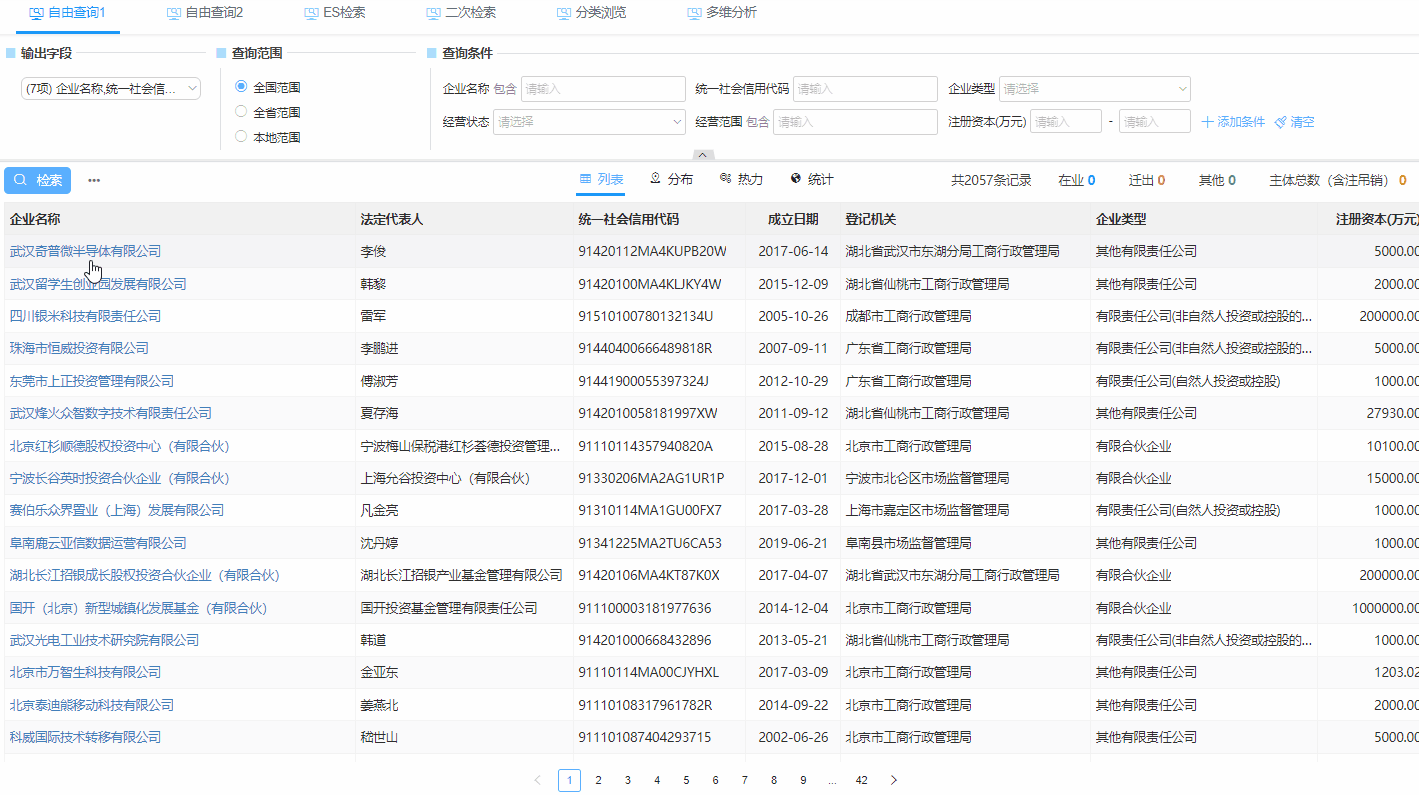Image resolution: width=1419 pixels, height=795 pixels.
Task: Select the 全省范围 radio option
Action: click(240, 111)
